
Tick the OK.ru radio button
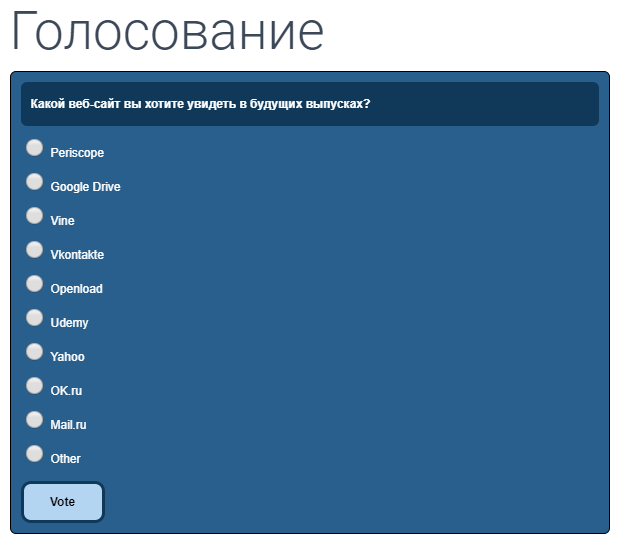(x=35, y=386)
